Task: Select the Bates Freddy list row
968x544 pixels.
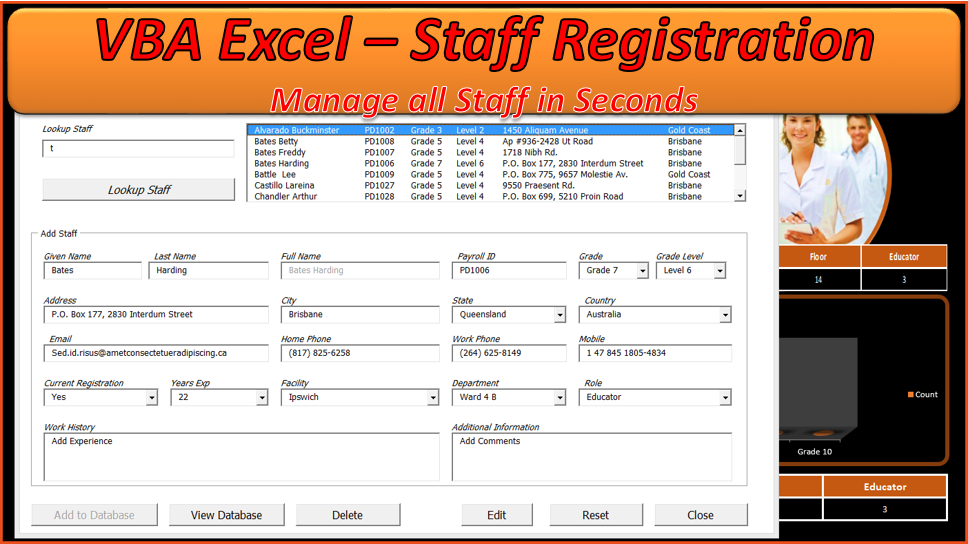Action: point(490,153)
